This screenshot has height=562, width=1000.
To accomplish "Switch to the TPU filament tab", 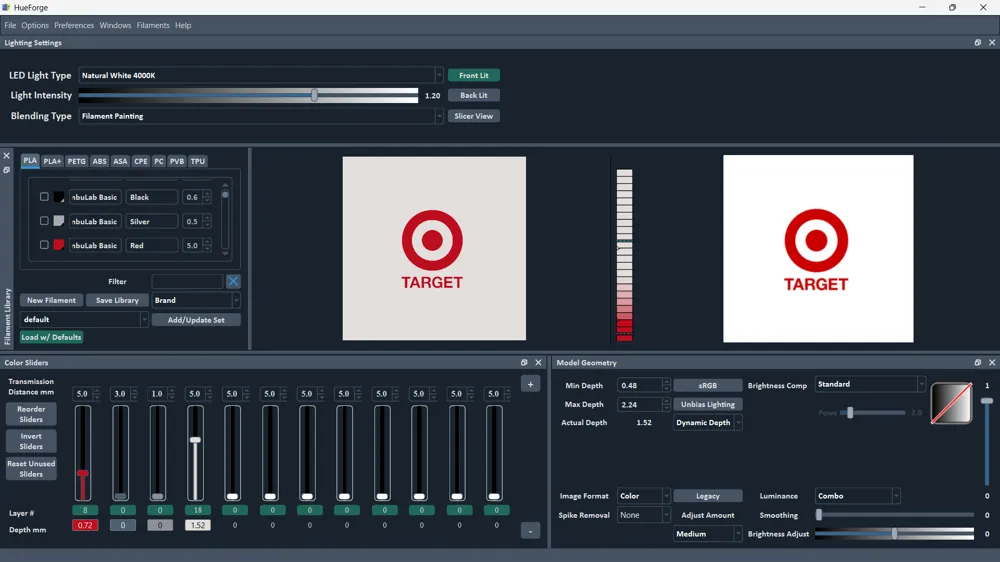I will tap(198, 161).
